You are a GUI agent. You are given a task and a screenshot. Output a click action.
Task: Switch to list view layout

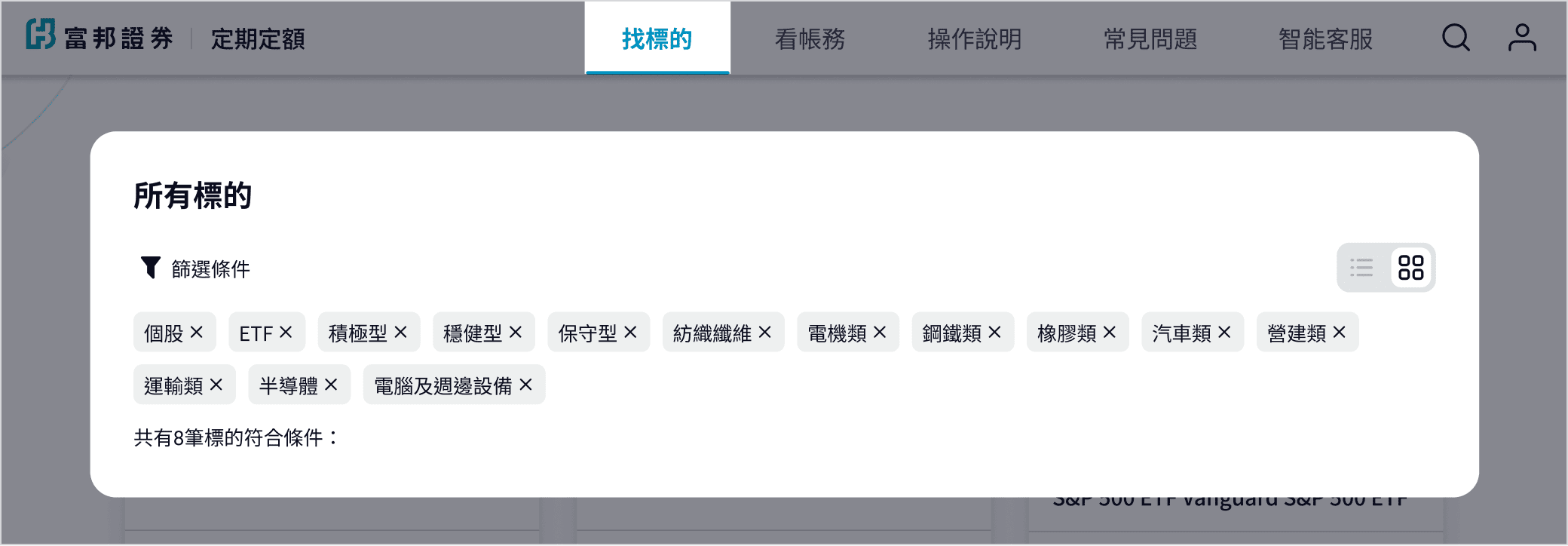coord(1361,268)
